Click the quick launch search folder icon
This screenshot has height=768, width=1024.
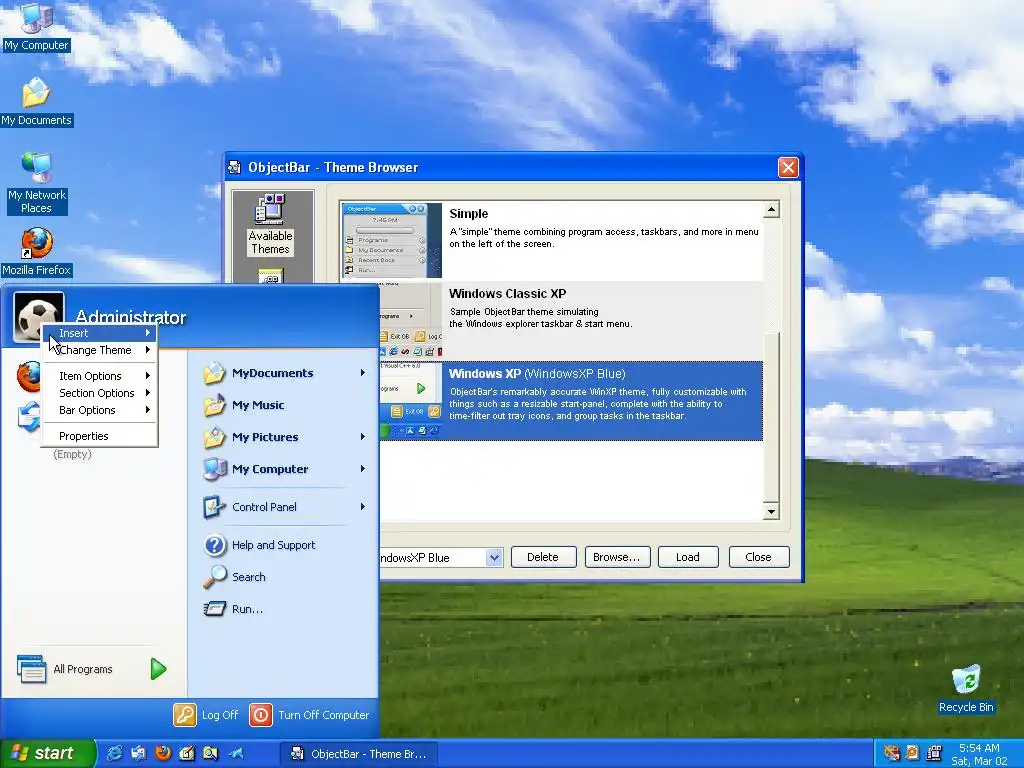click(210, 754)
